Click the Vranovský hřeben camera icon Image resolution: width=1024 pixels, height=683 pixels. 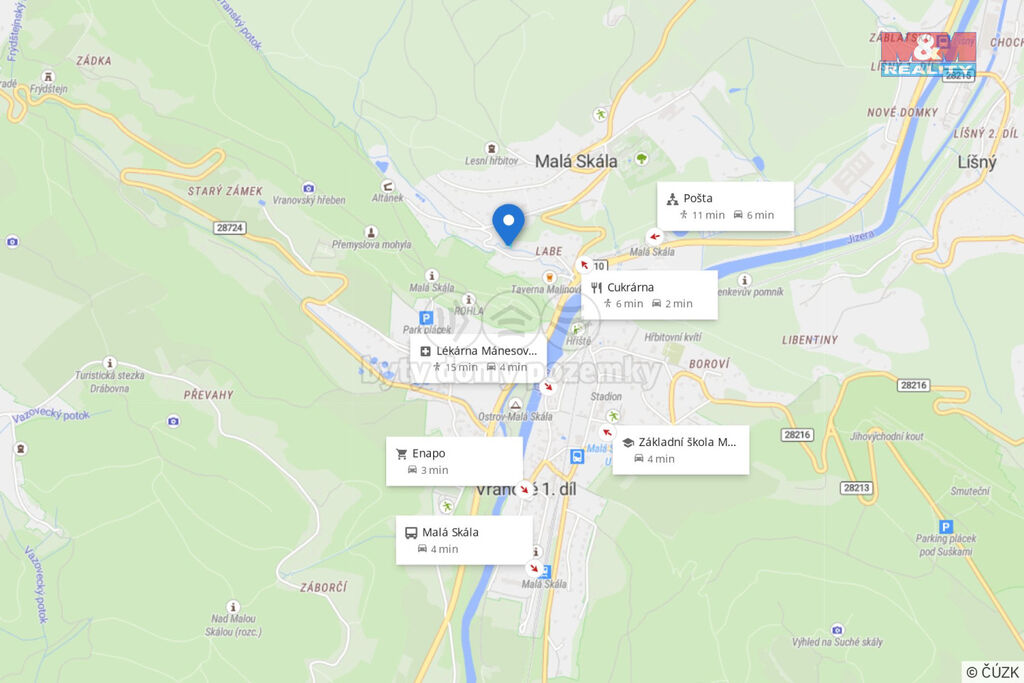308,188
